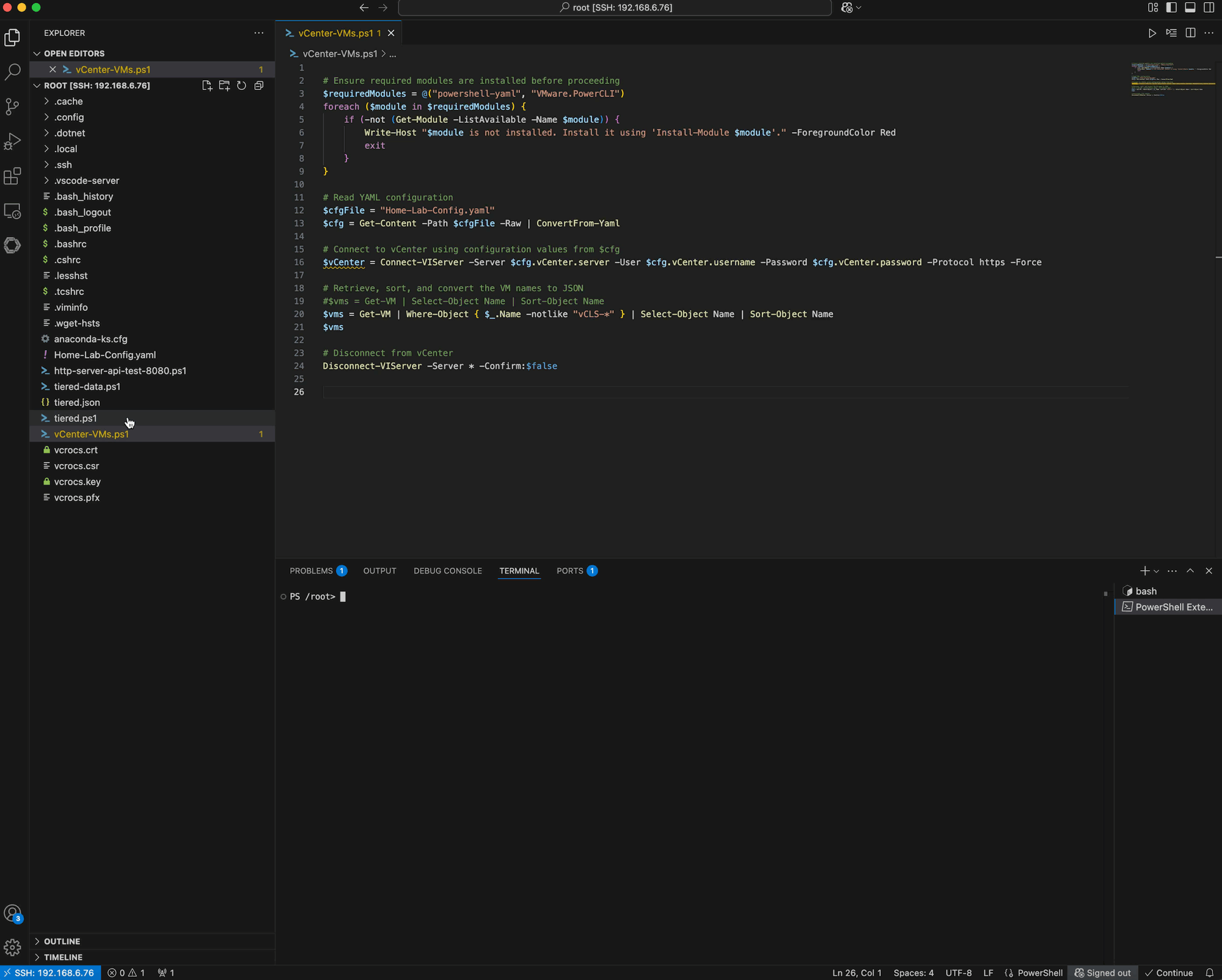
Task: Toggle bottom panel visibility
Action: (1190, 7)
